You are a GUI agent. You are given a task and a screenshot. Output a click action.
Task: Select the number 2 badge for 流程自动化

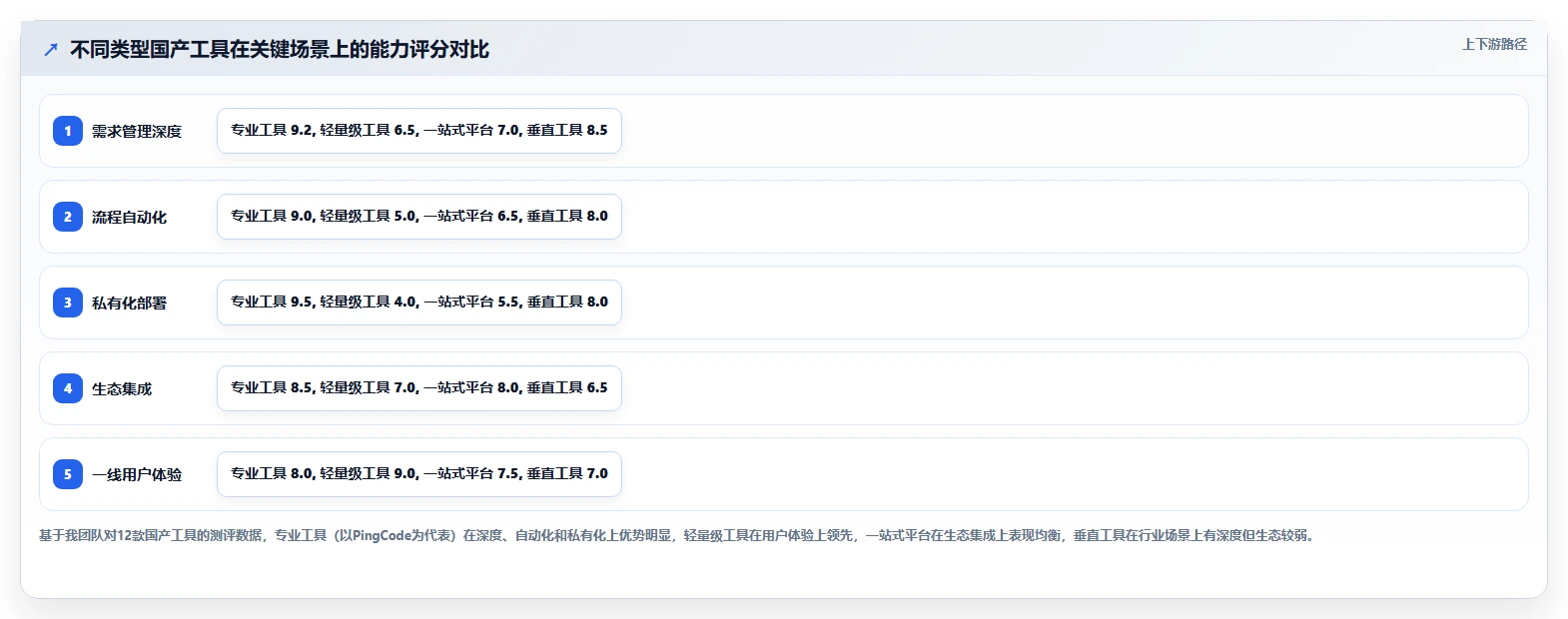click(x=68, y=217)
